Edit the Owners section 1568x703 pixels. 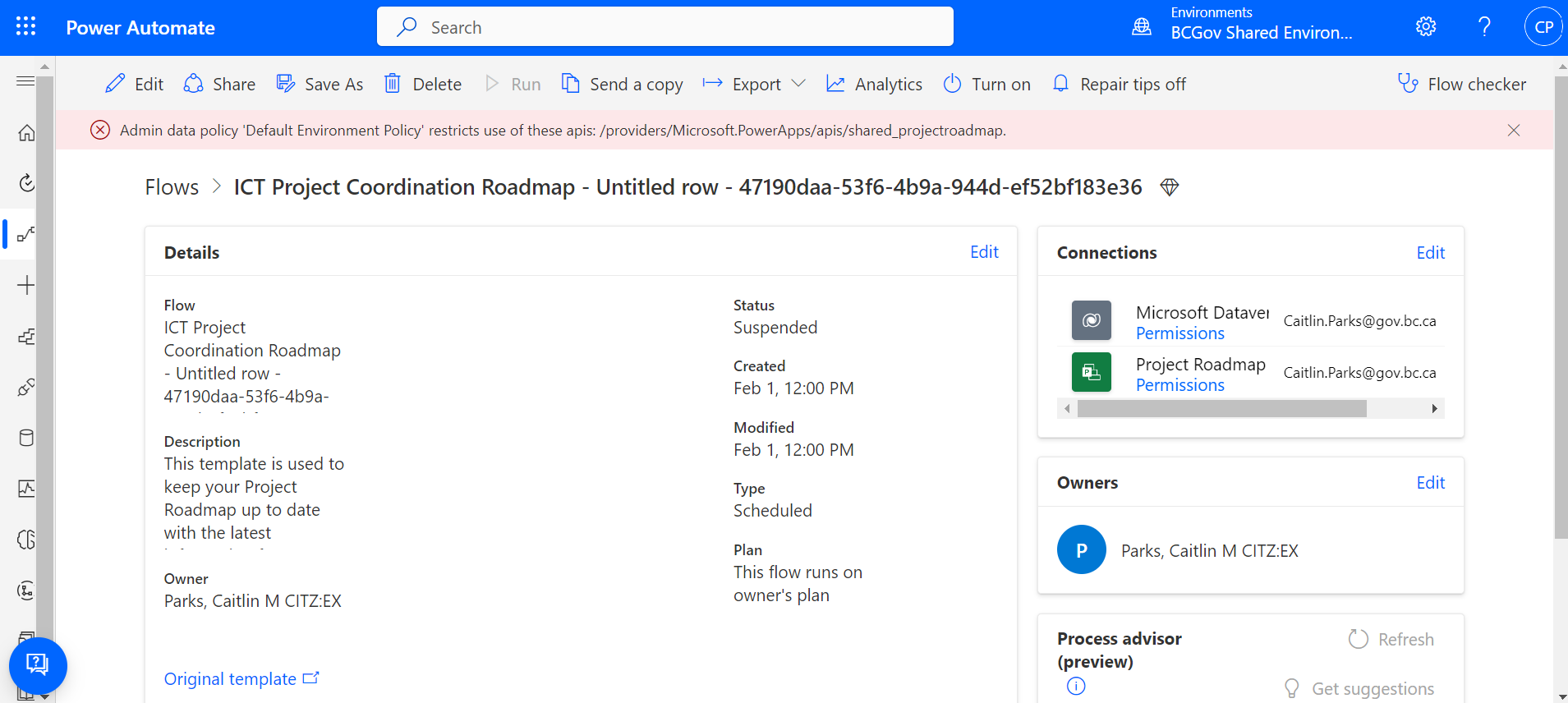tap(1430, 483)
